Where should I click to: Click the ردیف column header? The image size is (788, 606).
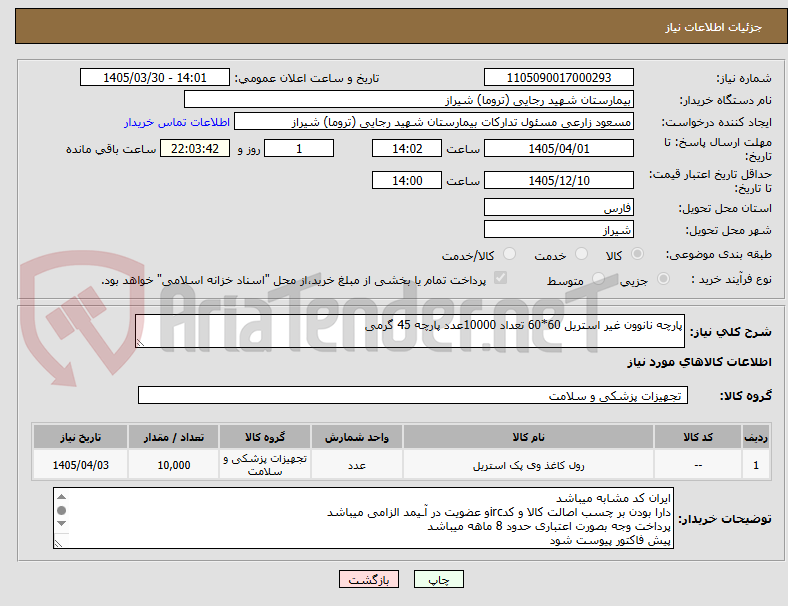pyautogui.click(x=756, y=437)
